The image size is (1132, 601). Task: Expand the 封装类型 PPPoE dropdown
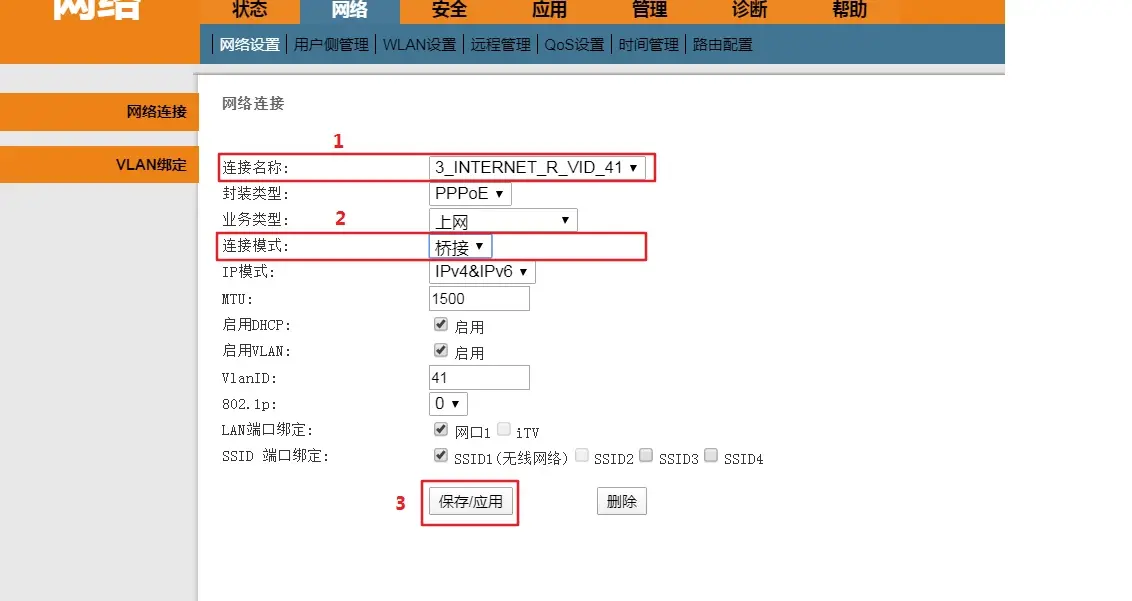(x=471, y=194)
